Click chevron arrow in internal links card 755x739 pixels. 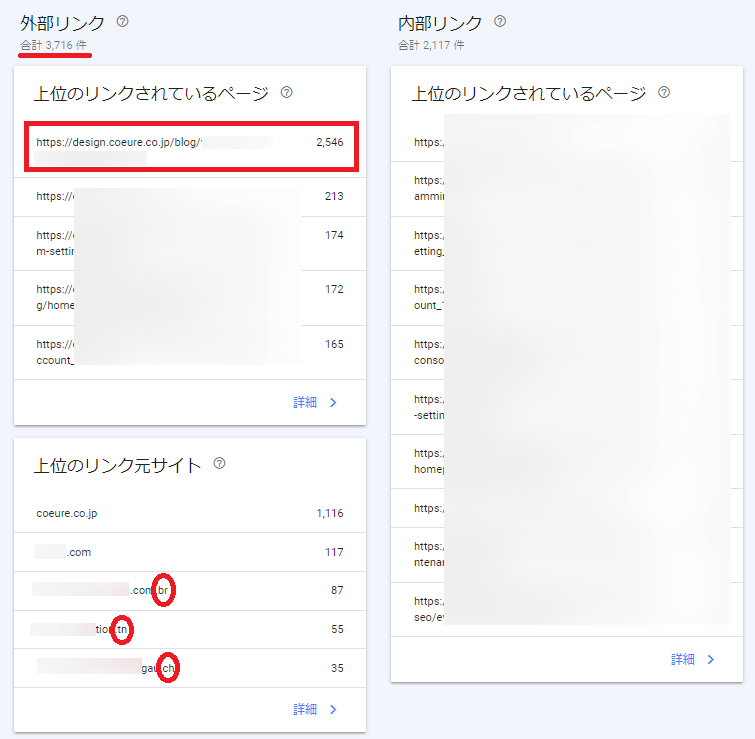pyautogui.click(x=711, y=659)
